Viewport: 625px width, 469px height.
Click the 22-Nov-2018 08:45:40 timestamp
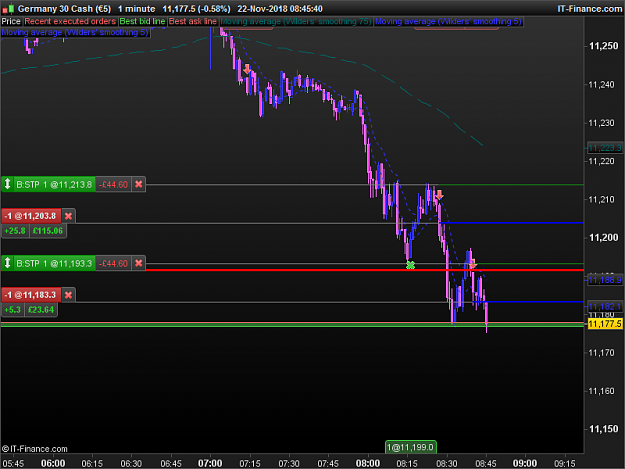click(280, 8)
